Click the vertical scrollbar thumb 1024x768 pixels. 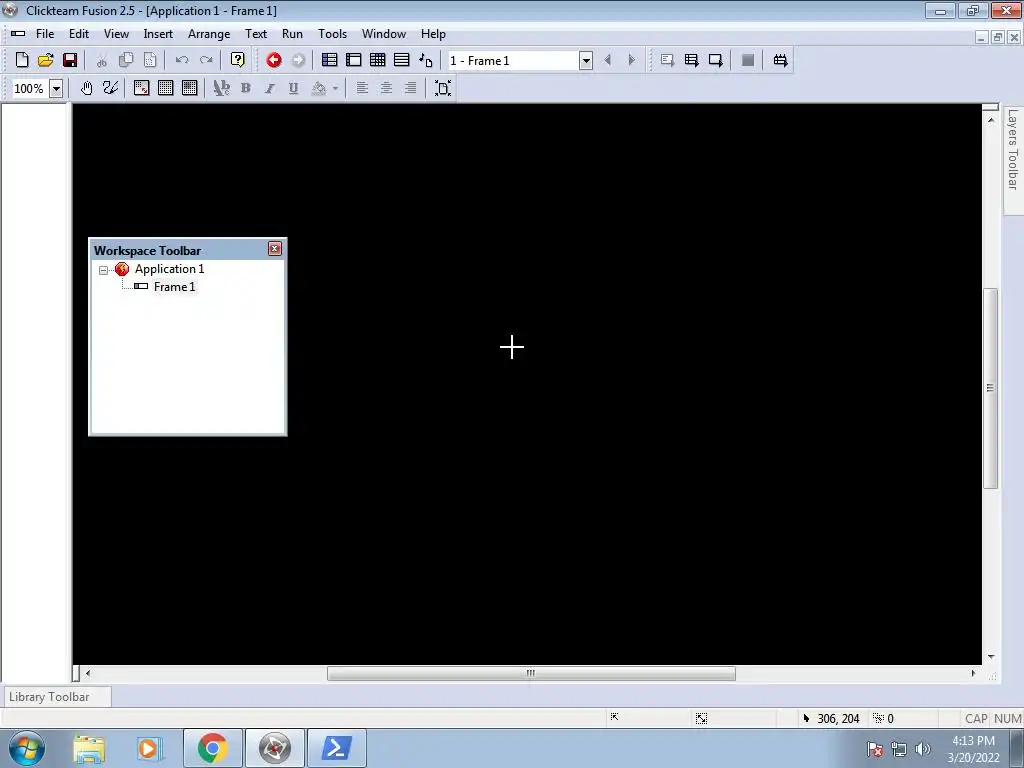pyautogui.click(x=991, y=388)
